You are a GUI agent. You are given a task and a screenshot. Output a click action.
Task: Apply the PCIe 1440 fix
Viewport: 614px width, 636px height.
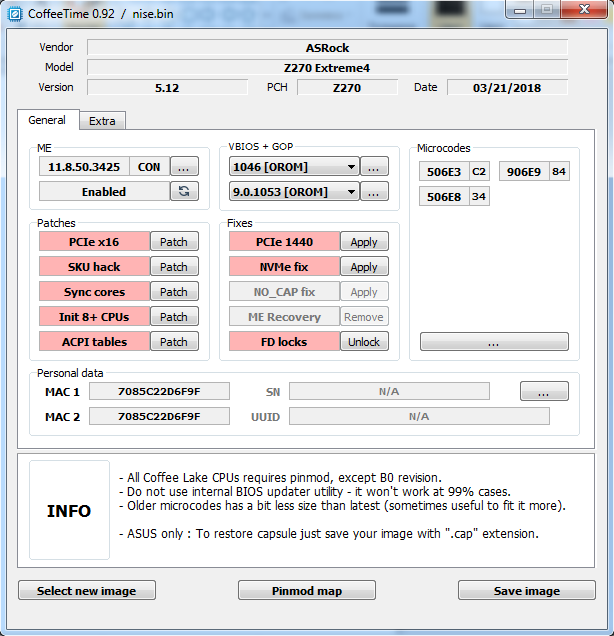[x=364, y=242]
